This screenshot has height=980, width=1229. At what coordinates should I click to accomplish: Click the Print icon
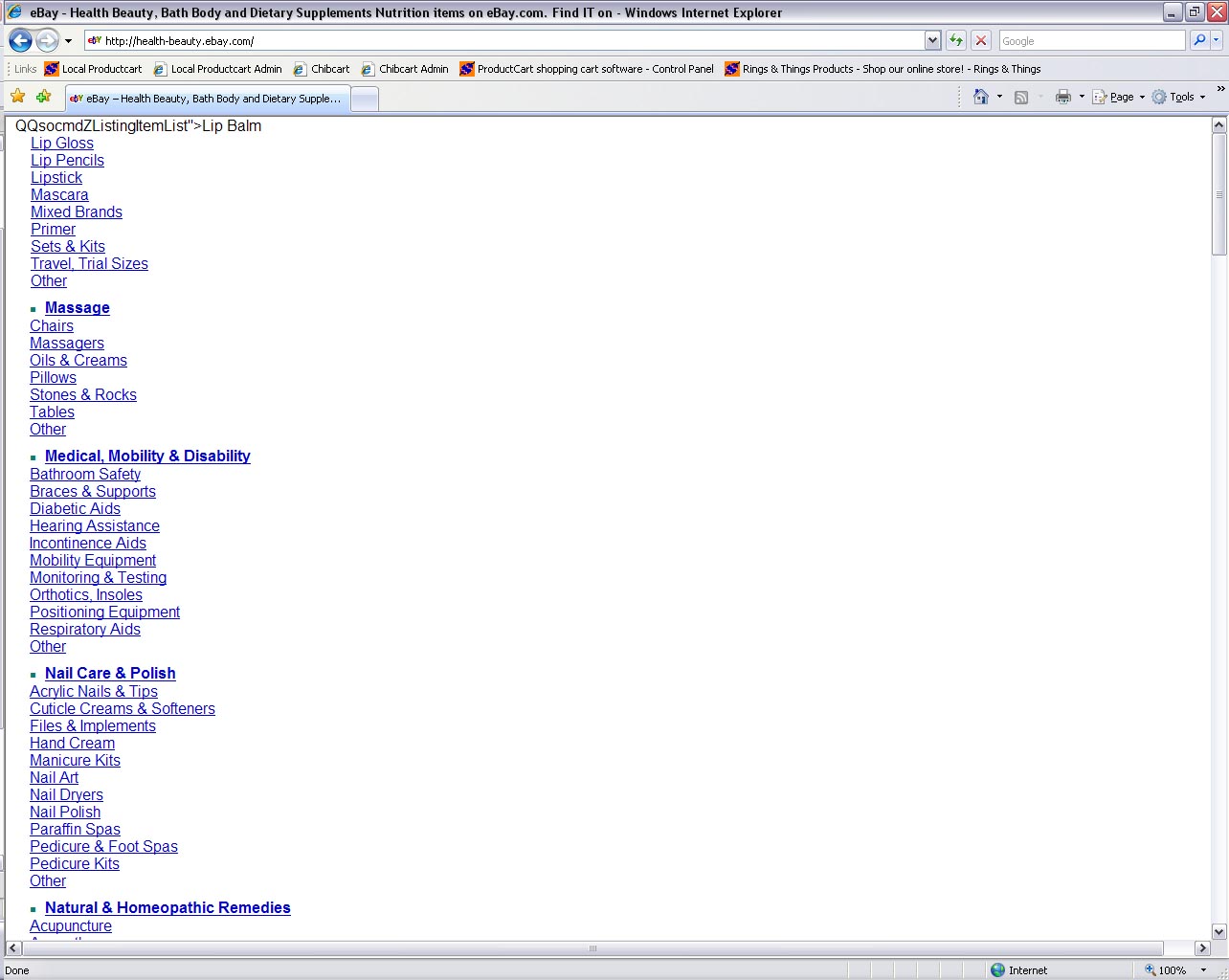tap(1063, 97)
